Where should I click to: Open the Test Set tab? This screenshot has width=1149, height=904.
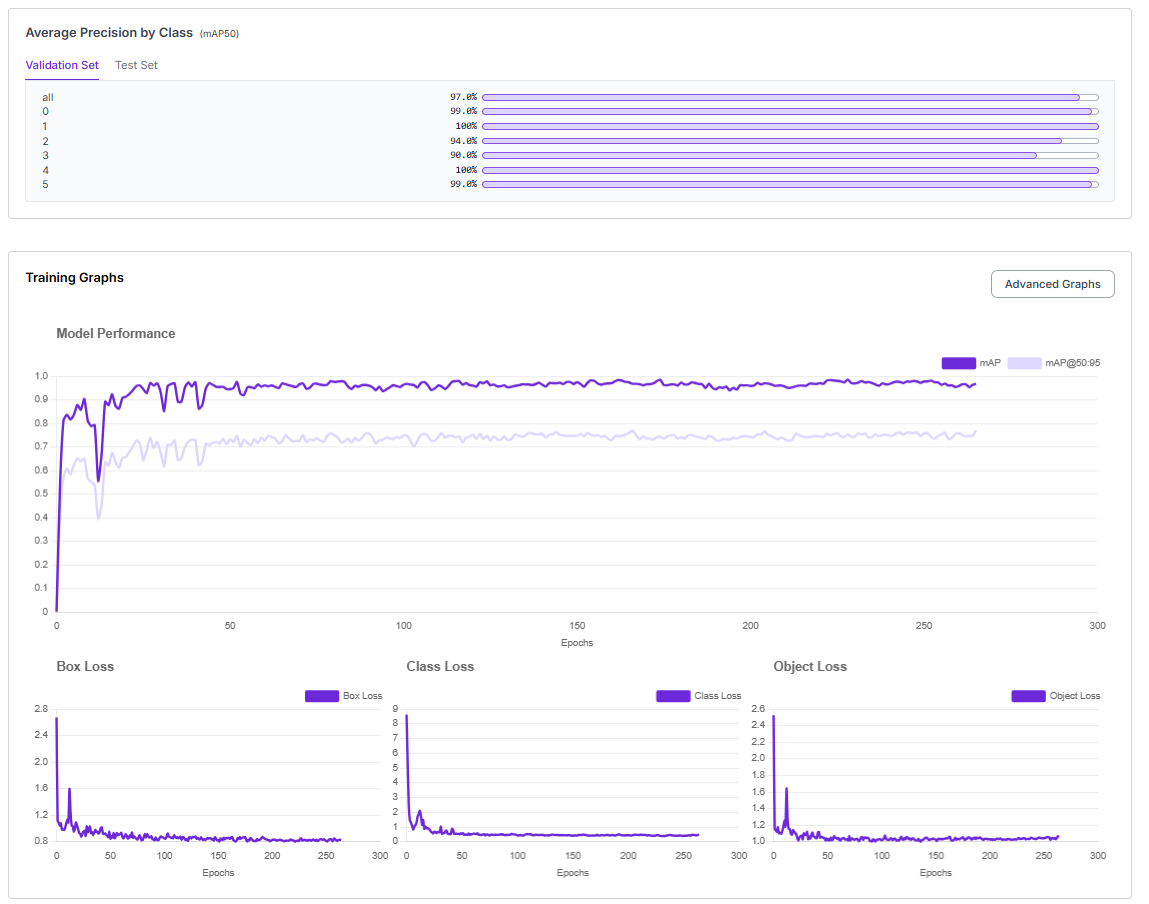coord(136,65)
